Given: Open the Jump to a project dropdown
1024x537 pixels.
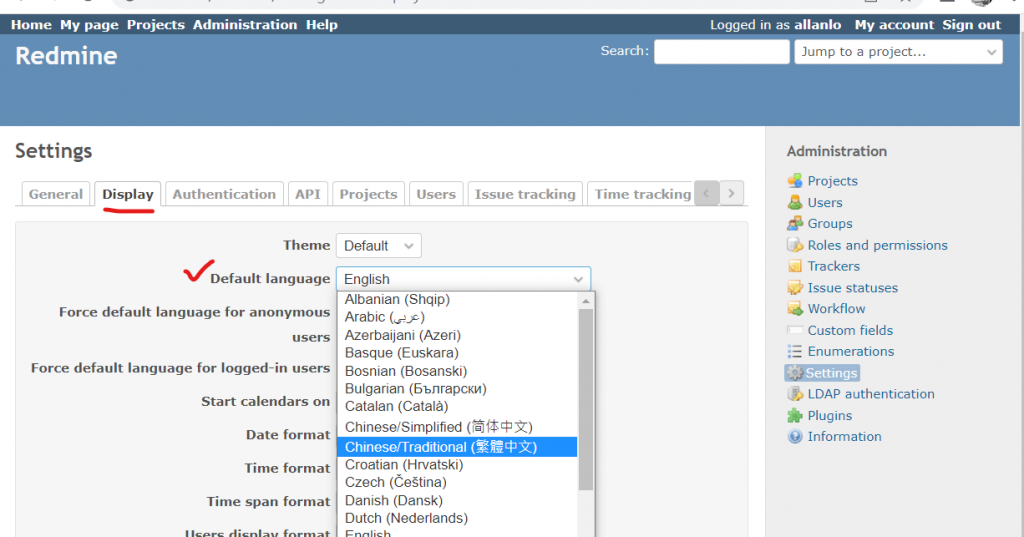Looking at the screenshot, I should [898, 52].
